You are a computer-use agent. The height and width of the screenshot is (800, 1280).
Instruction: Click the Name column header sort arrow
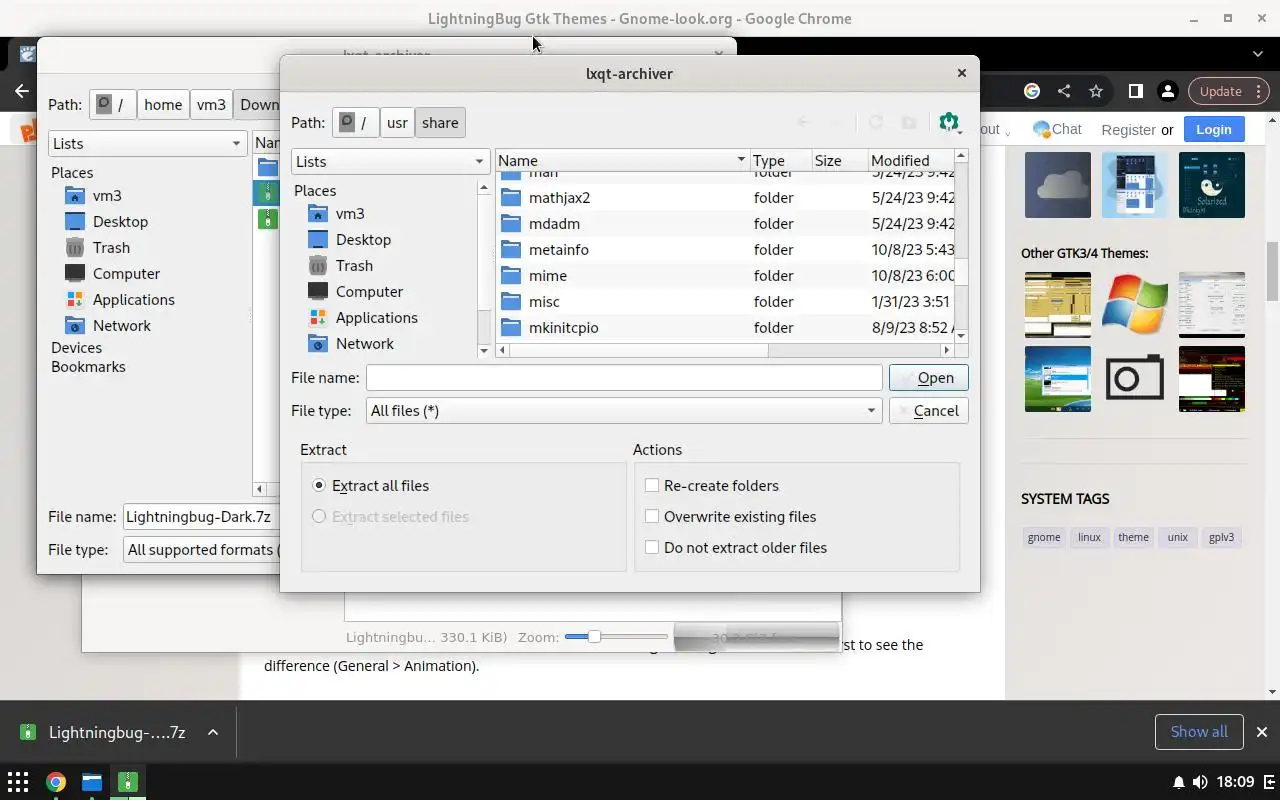[x=741, y=161]
